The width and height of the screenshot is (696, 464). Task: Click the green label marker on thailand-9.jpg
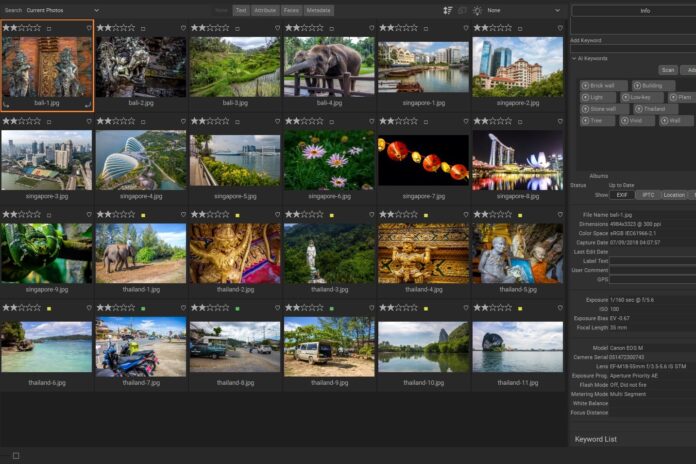point(332,309)
